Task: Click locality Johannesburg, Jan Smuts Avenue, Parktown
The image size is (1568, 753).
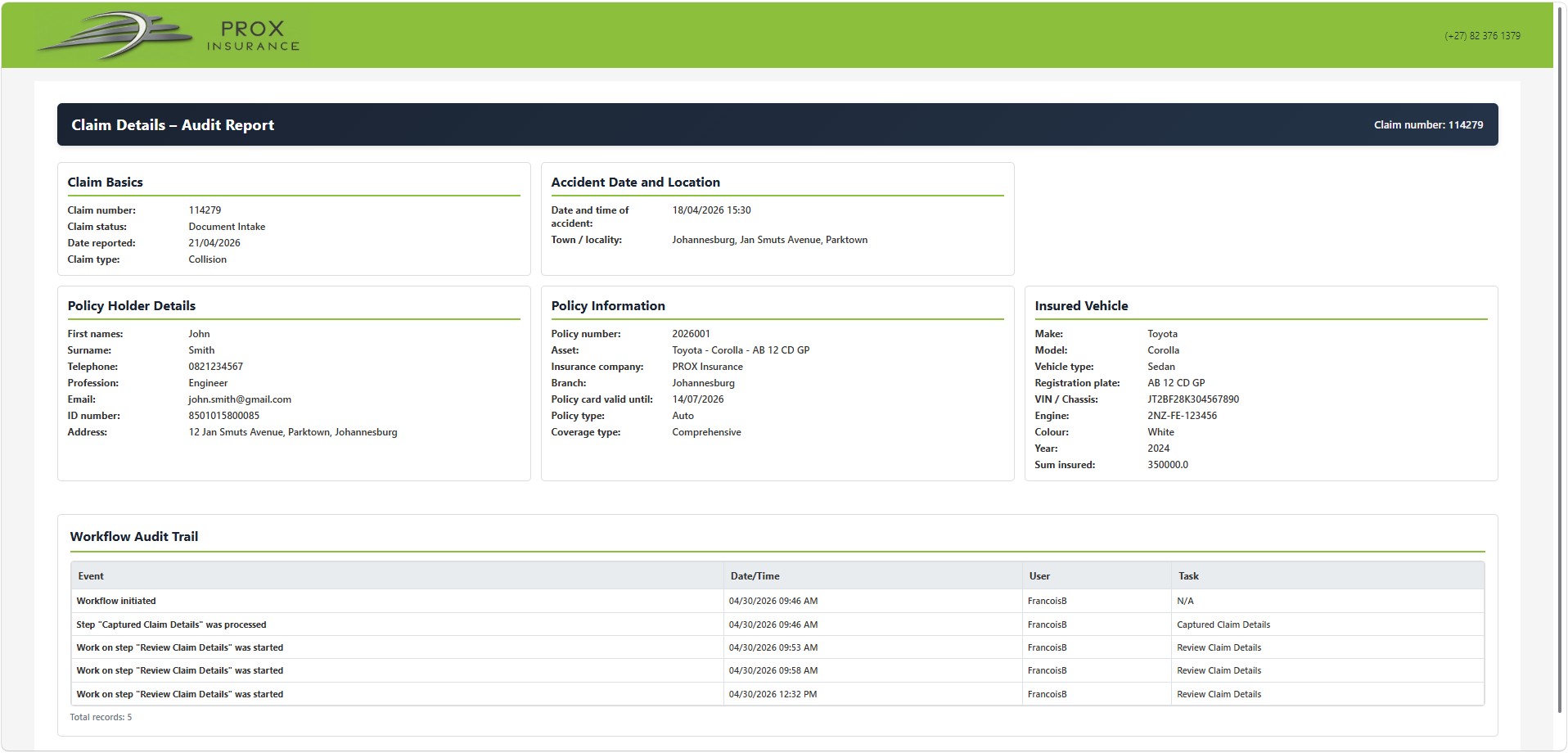Action: point(769,240)
